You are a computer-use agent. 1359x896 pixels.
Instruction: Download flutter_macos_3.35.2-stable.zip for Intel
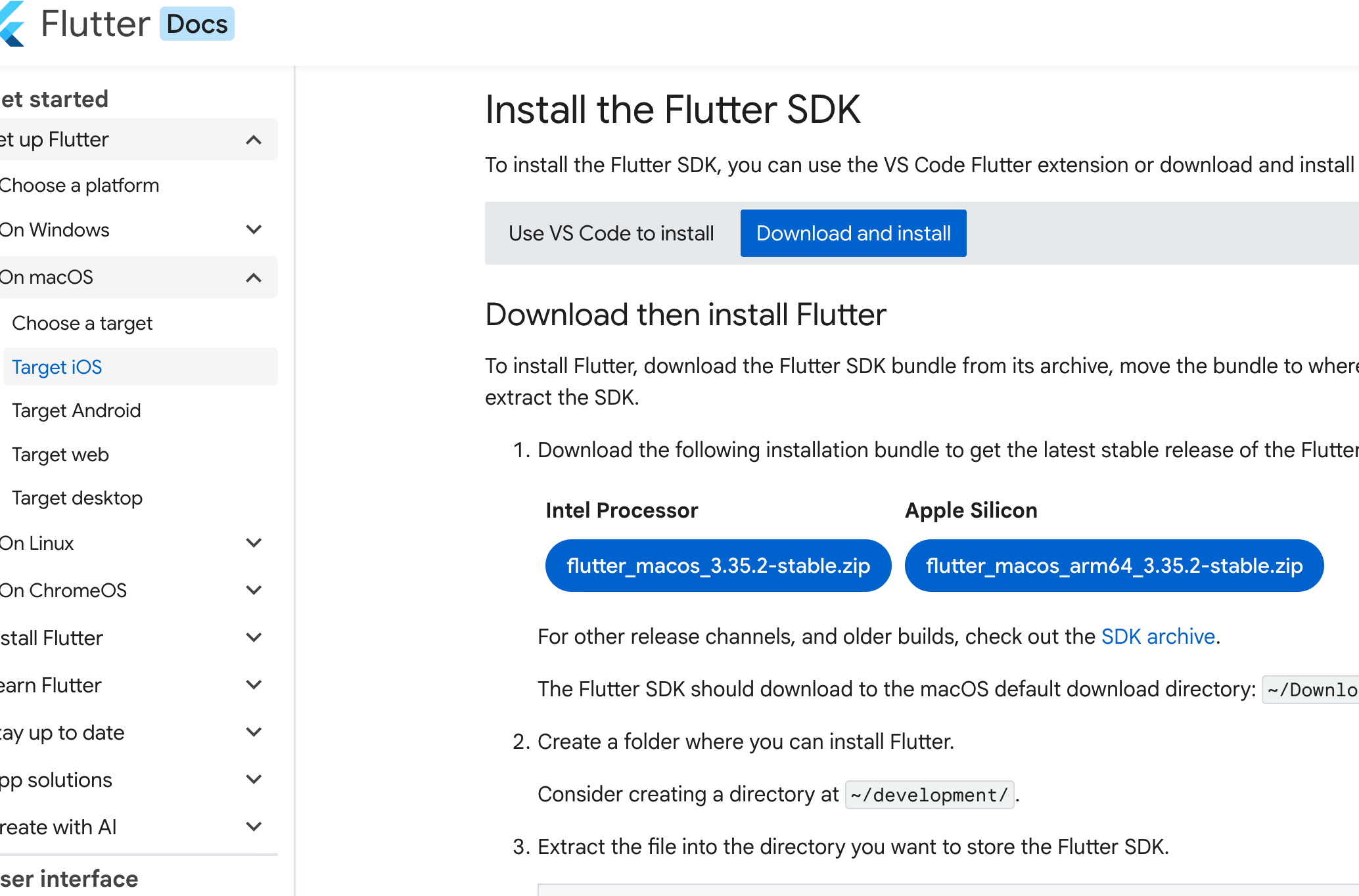718,566
